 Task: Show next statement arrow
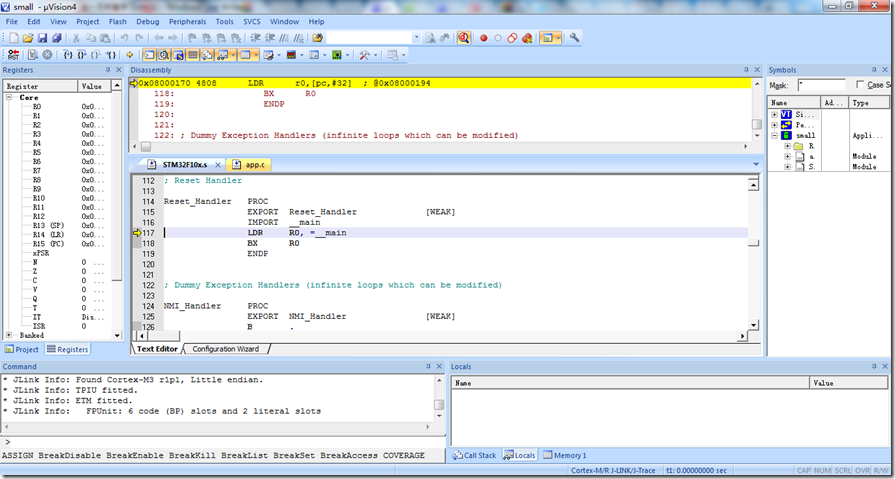pyautogui.click(x=130, y=55)
